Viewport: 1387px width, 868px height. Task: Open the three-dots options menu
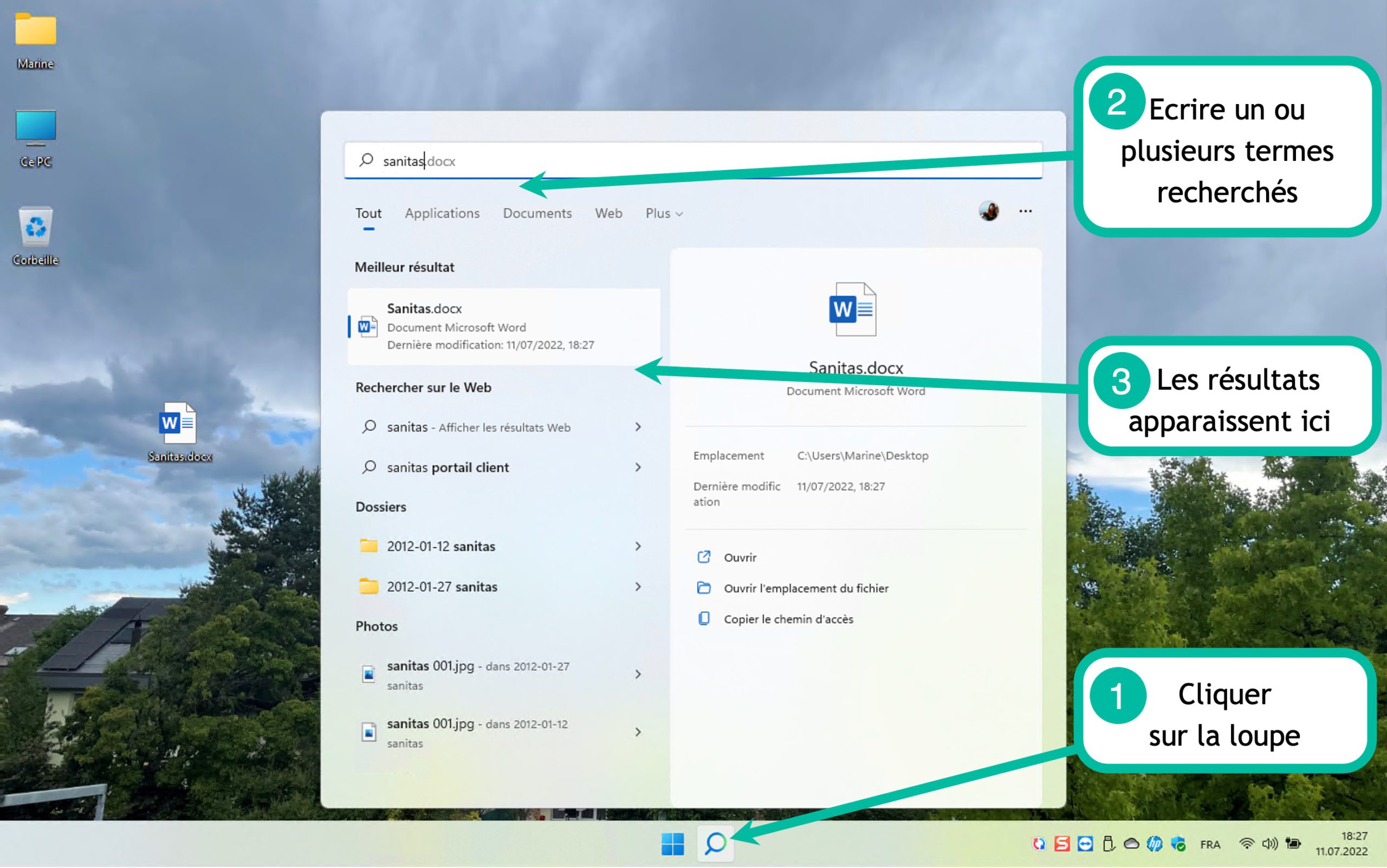(1025, 212)
